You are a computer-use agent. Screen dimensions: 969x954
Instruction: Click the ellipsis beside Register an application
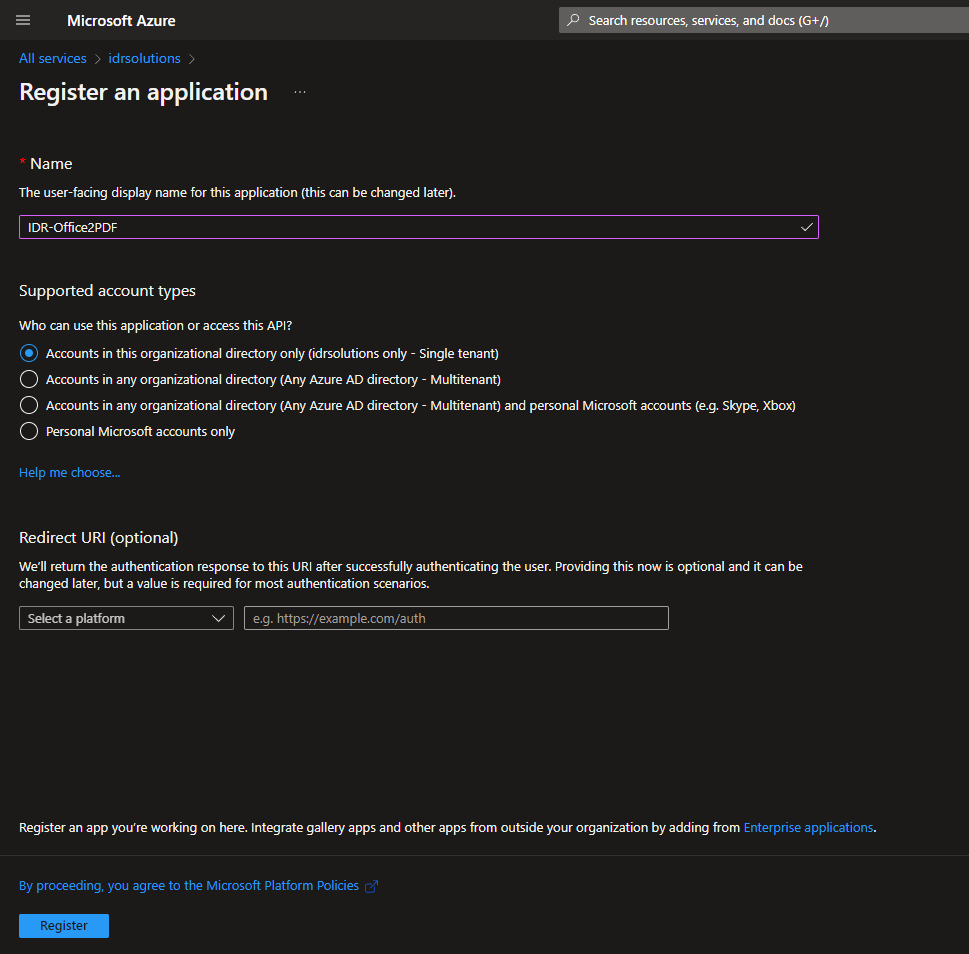tap(300, 93)
